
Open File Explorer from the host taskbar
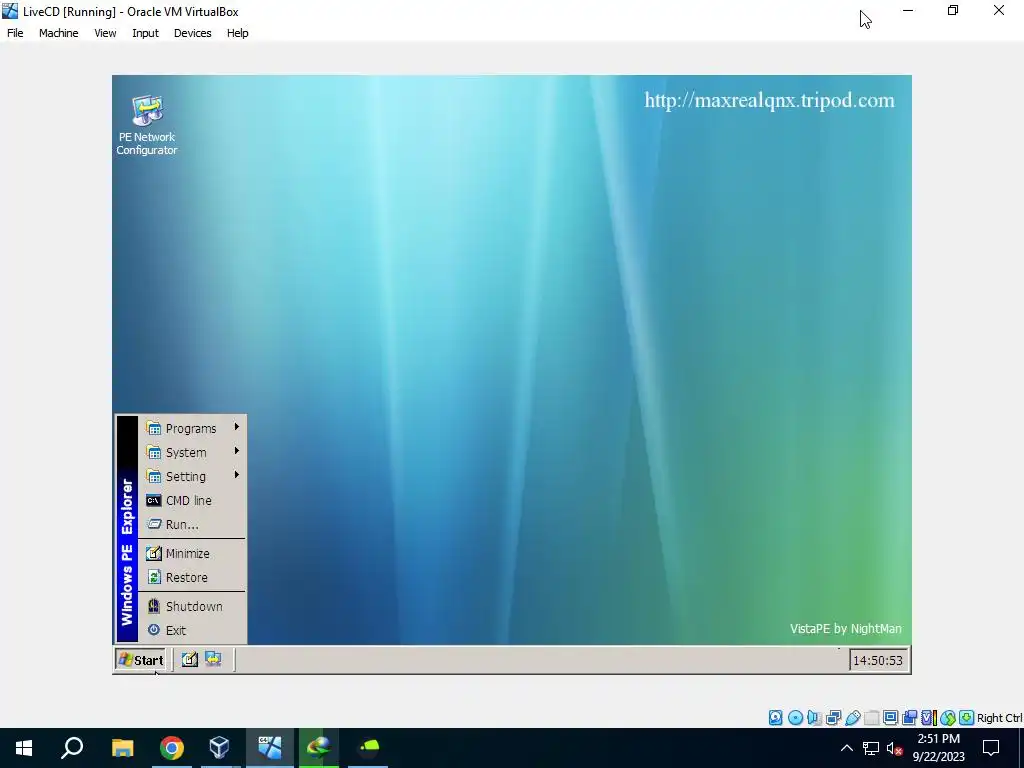click(x=122, y=748)
